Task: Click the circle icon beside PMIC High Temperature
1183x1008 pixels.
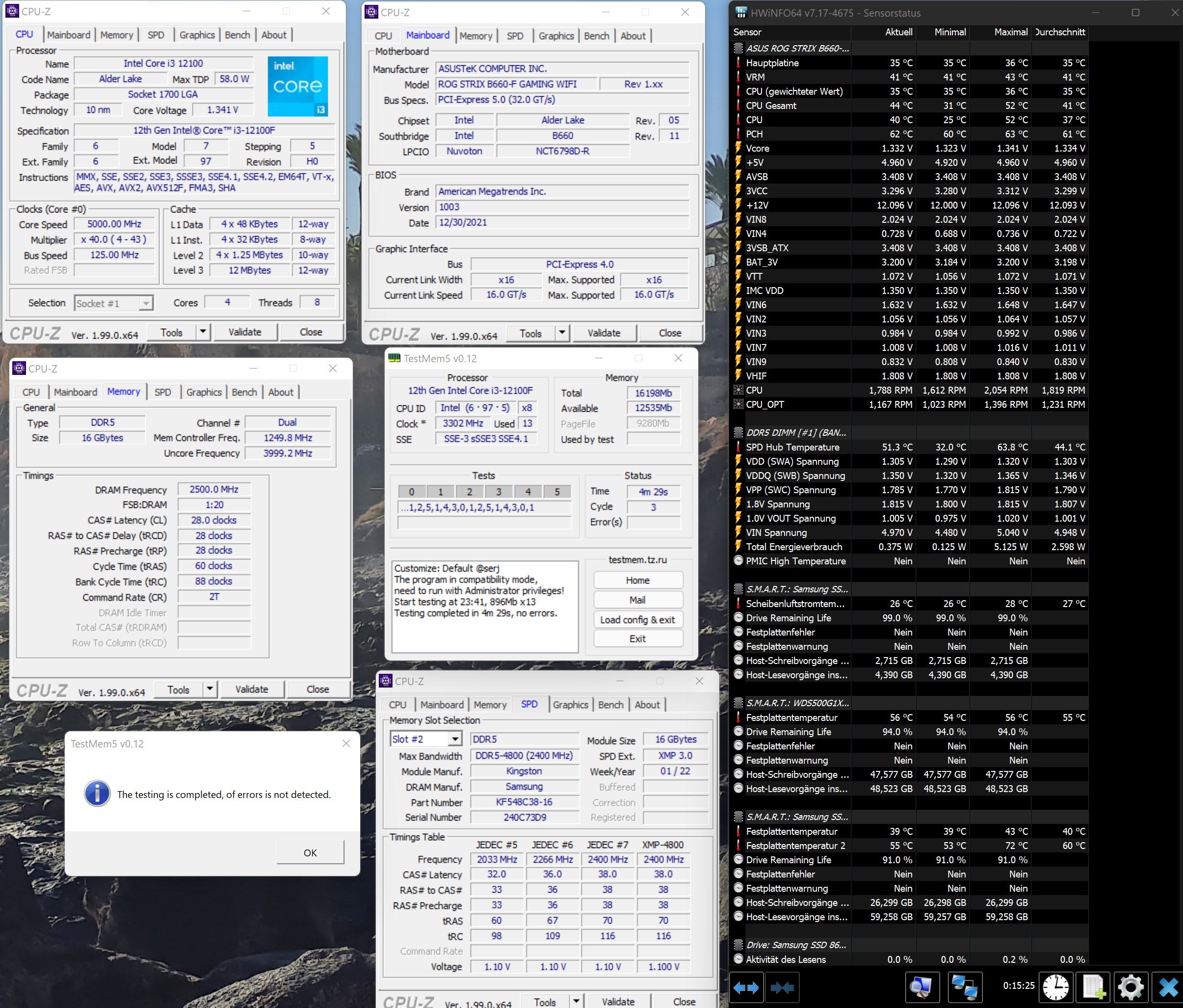Action: [738, 561]
